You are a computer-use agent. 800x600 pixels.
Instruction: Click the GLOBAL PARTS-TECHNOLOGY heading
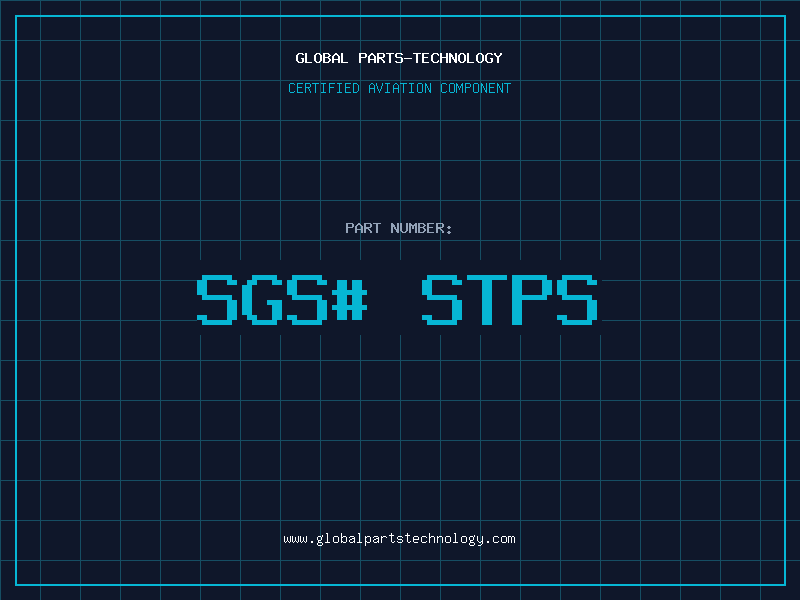(399, 58)
